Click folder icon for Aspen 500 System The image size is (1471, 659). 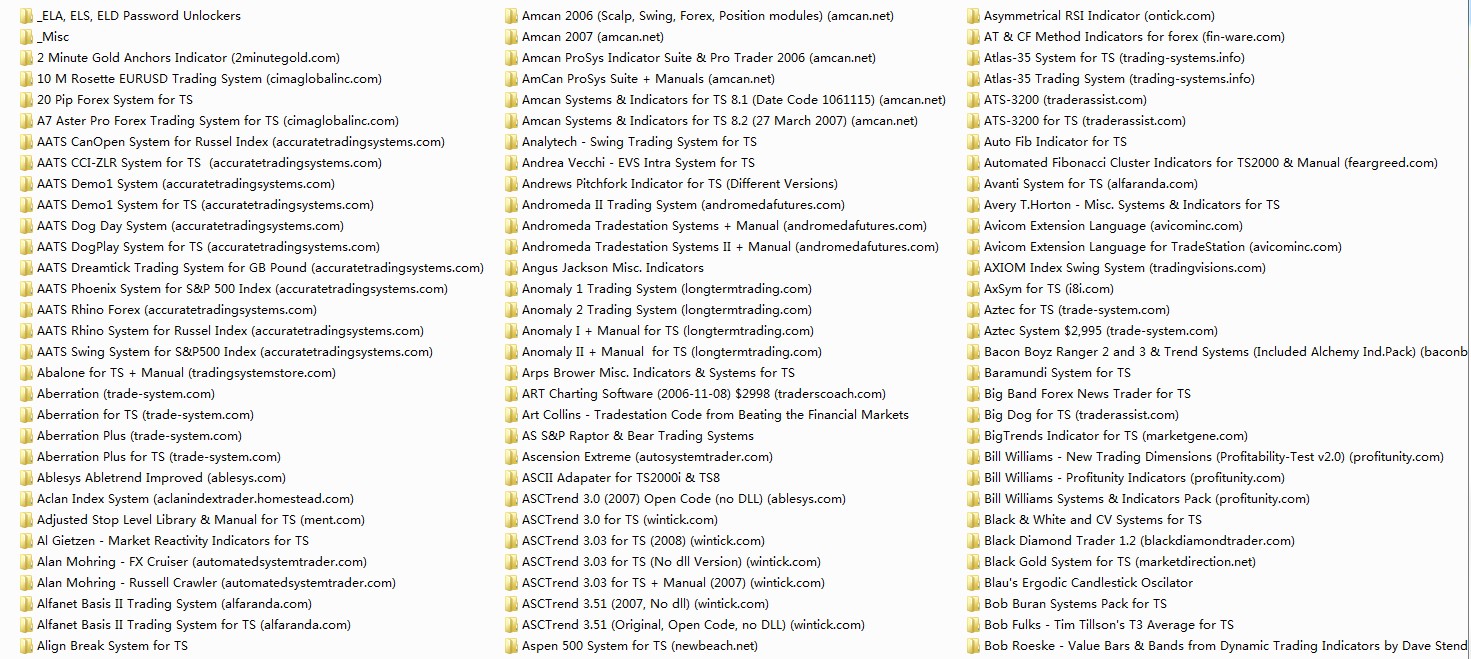[x=511, y=646]
